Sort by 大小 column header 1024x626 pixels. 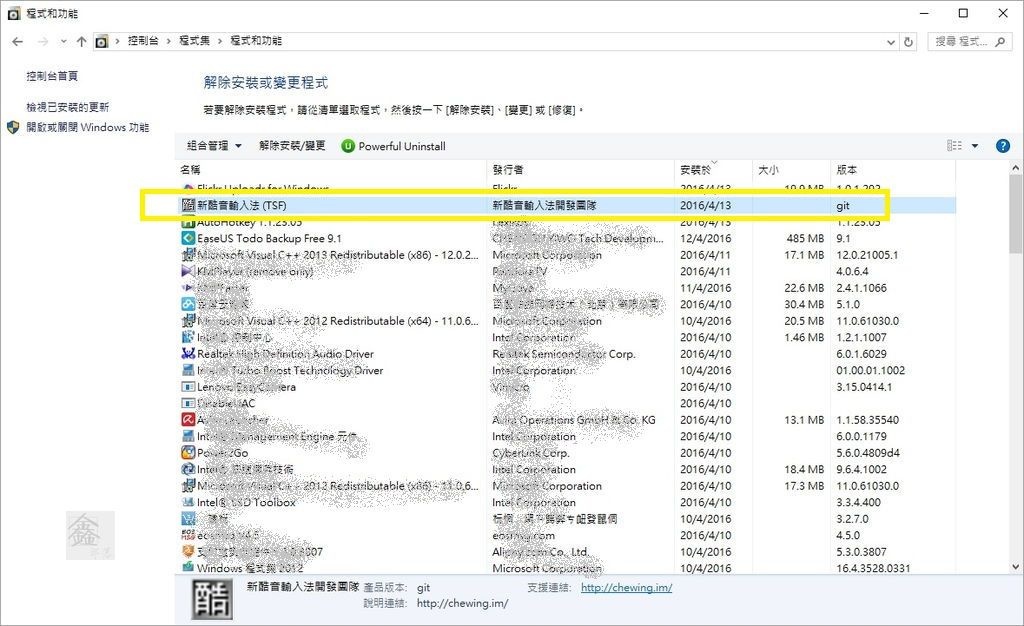tap(792, 170)
